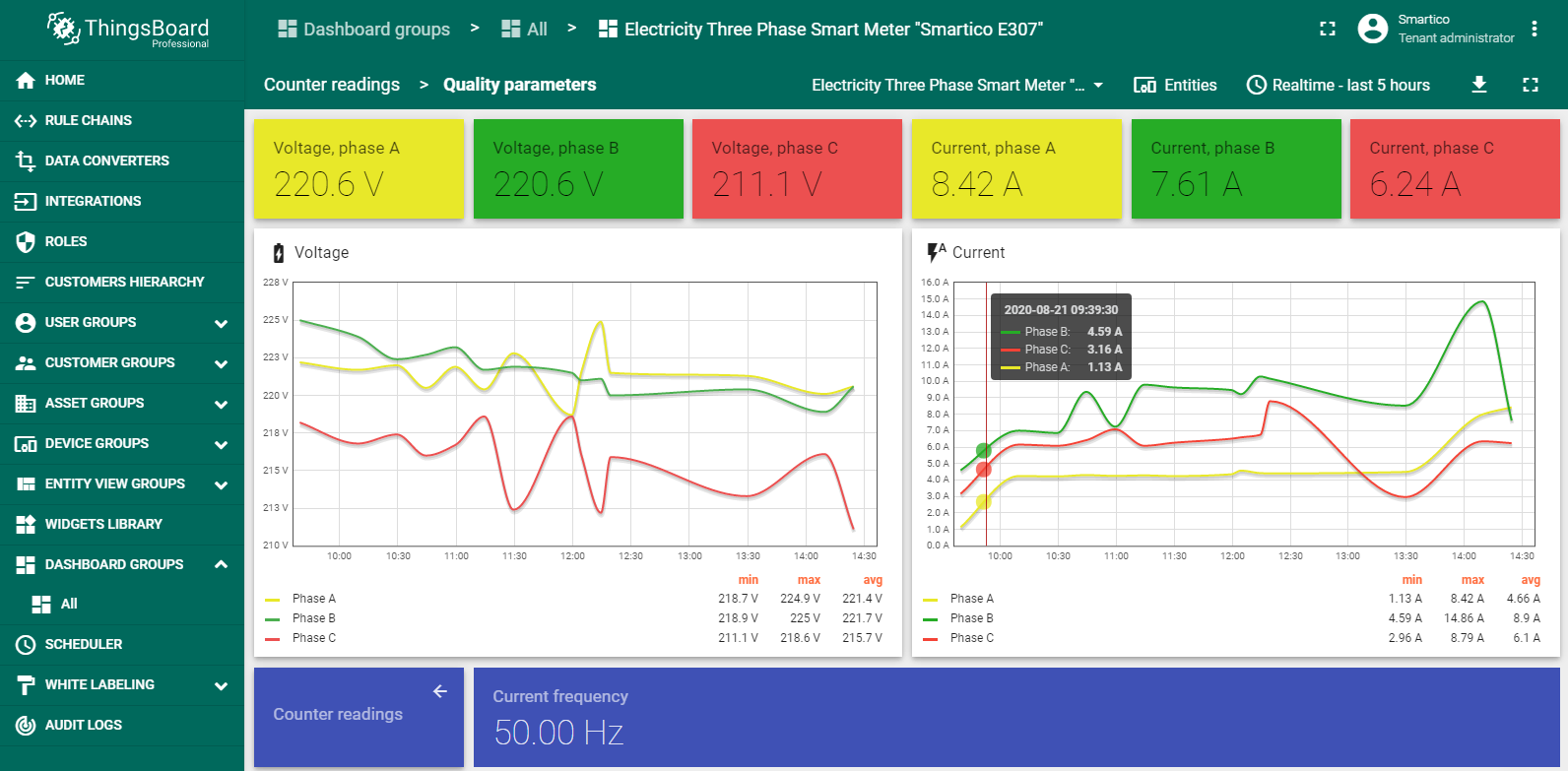Click the fullscreen icon in top header
This screenshot has width=1568, height=771.
(1328, 29)
